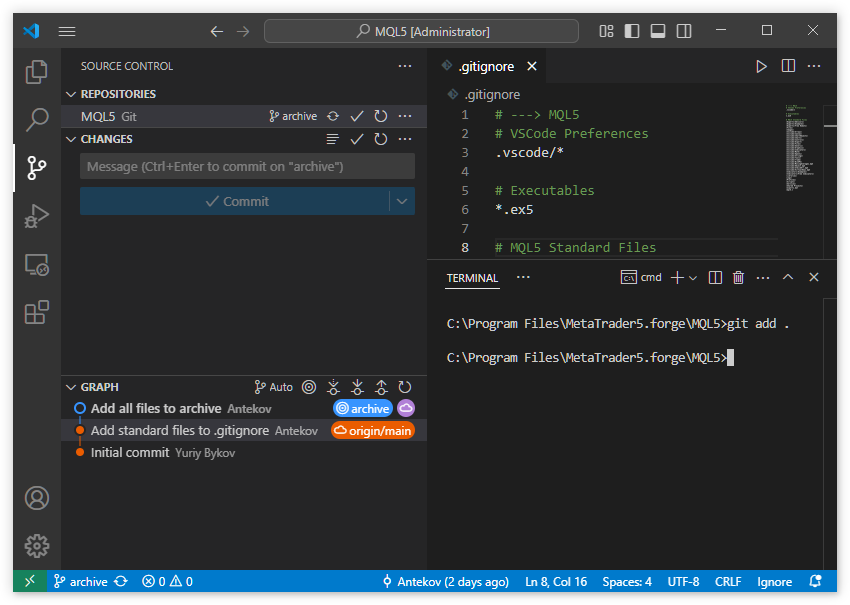This screenshot has height=605, width=850.
Task: Split the editor right
Action: (788, 66)
